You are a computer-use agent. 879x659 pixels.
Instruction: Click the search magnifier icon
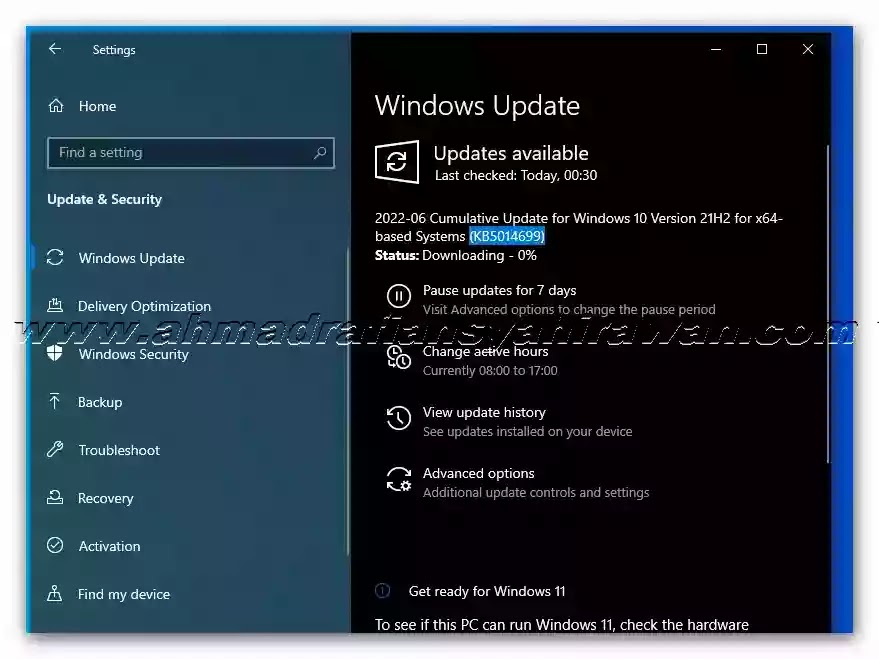(320, 153)
